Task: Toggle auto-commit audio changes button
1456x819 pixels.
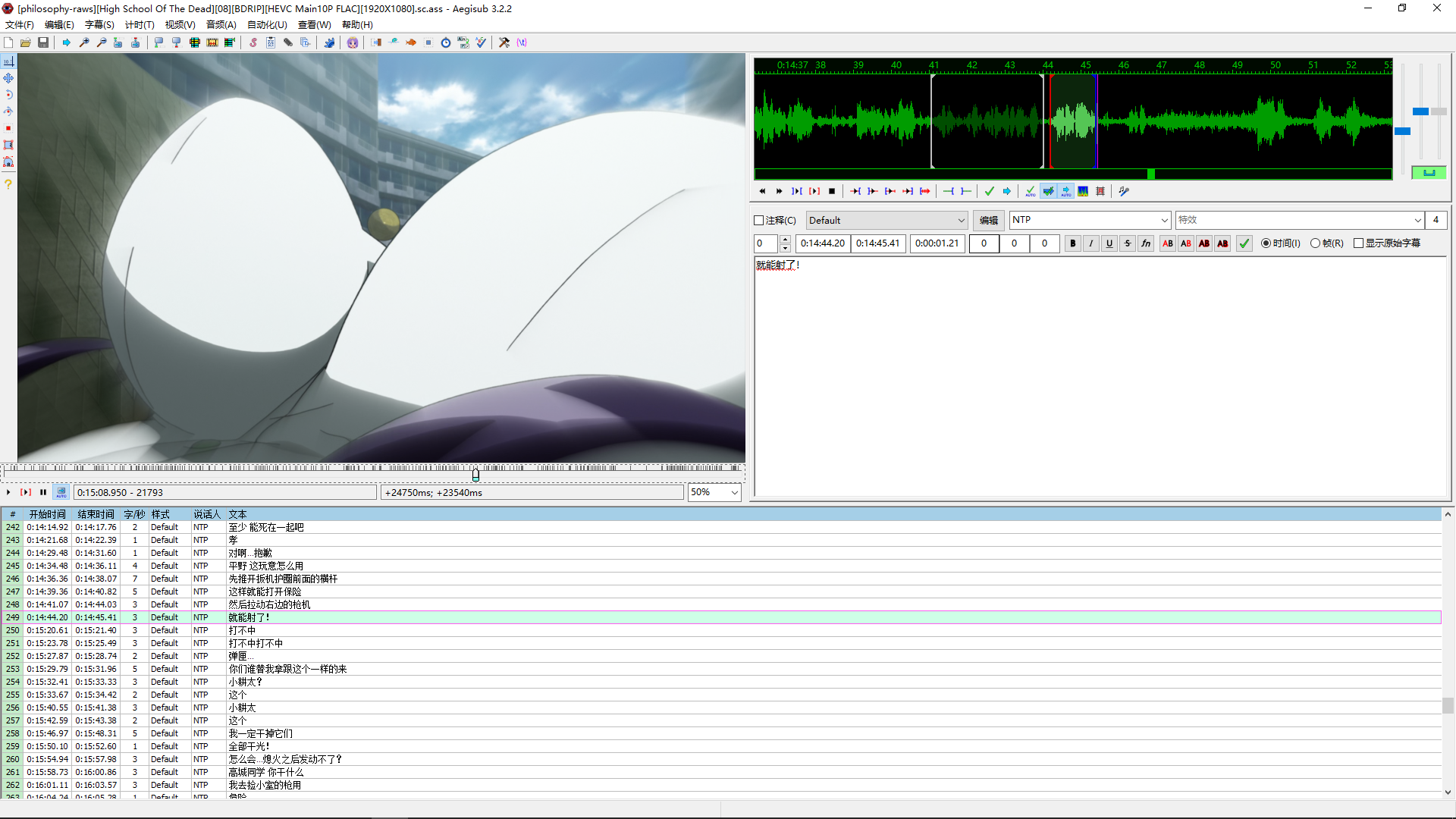Action: coord(1030,191)
